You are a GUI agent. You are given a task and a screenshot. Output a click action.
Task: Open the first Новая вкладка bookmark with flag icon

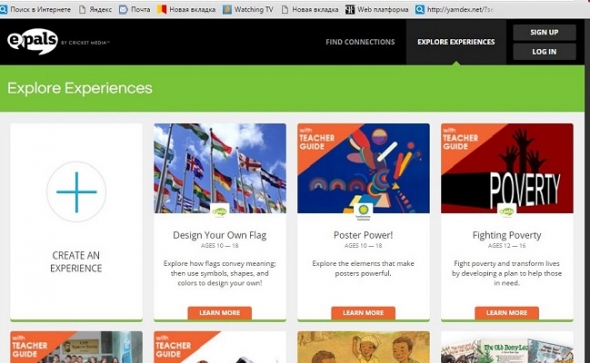tap(187, 9)
